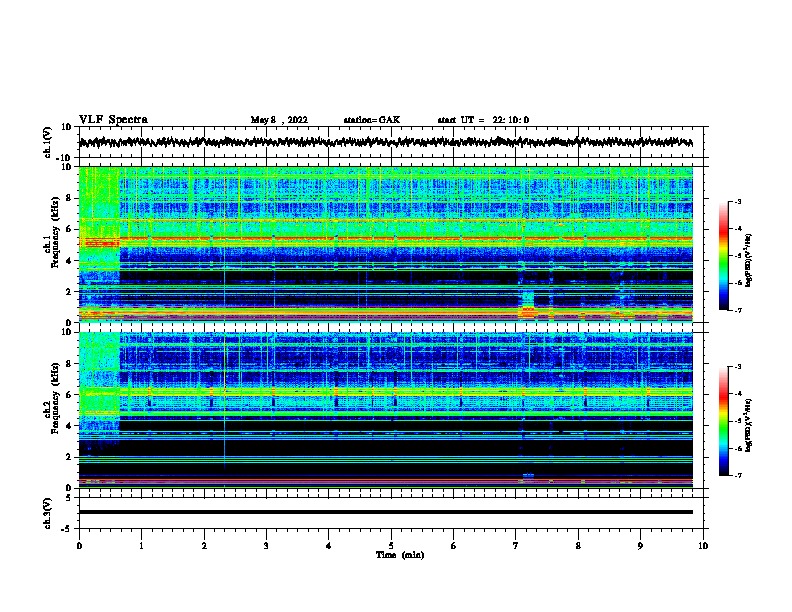Click time axis tick label '7'

tap(516, 546)
